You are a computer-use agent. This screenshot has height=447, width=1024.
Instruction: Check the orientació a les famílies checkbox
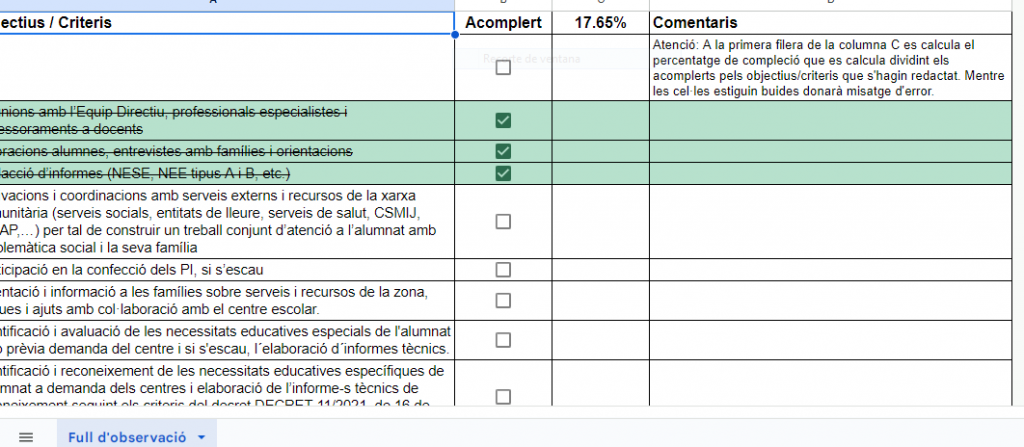tap(503, 300)
